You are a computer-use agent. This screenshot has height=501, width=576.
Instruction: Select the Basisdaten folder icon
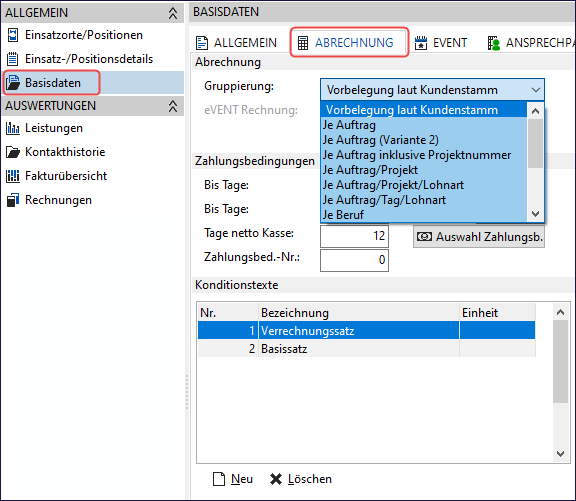click(x=13, y=83)
